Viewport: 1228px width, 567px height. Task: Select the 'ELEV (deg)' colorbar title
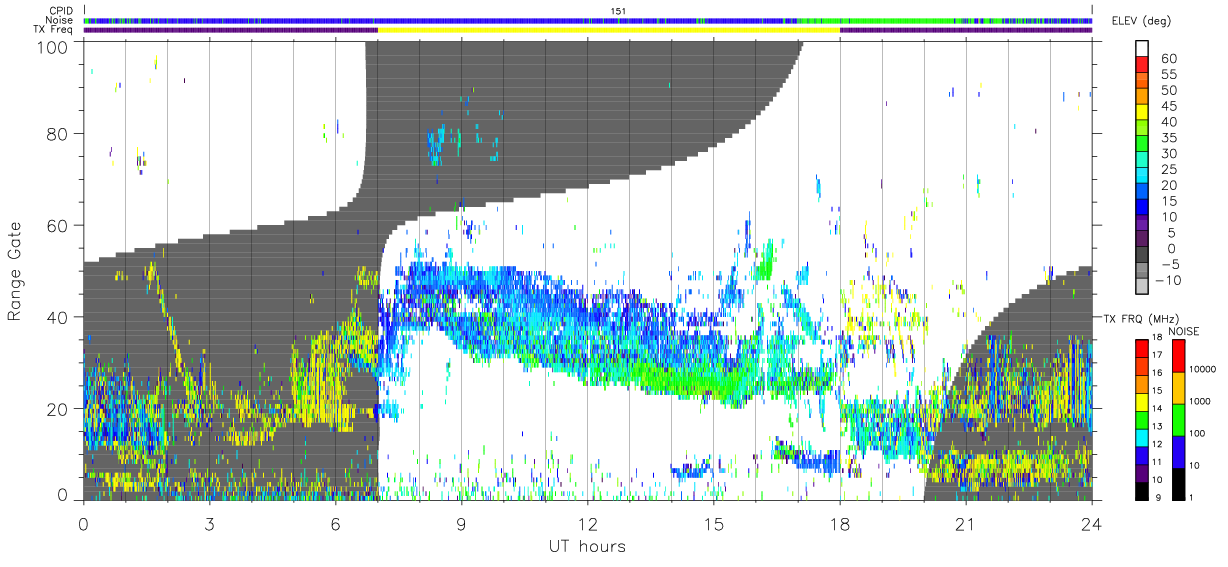point(1143,21)
